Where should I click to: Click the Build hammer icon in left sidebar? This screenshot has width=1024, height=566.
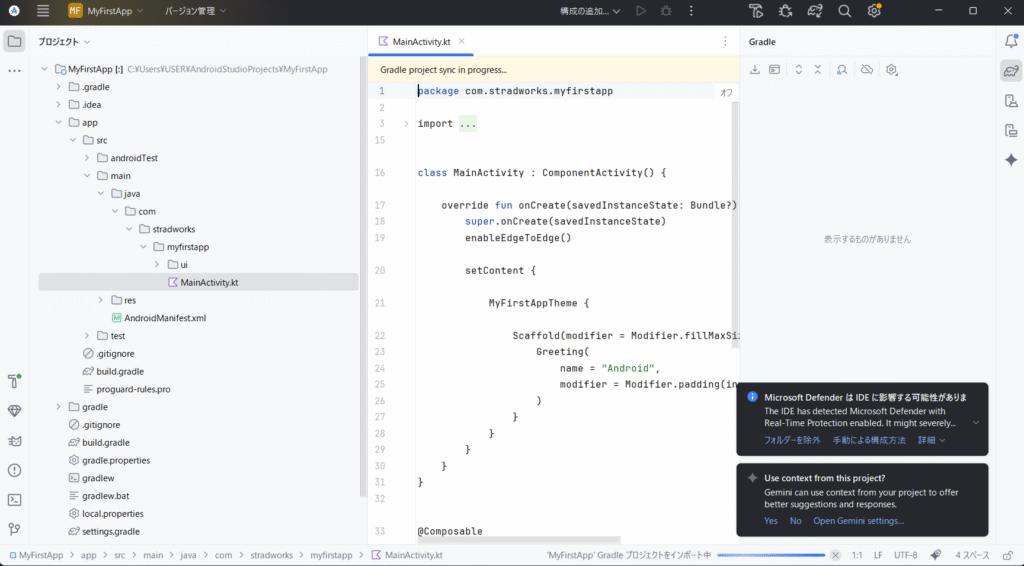pos(14,381)
